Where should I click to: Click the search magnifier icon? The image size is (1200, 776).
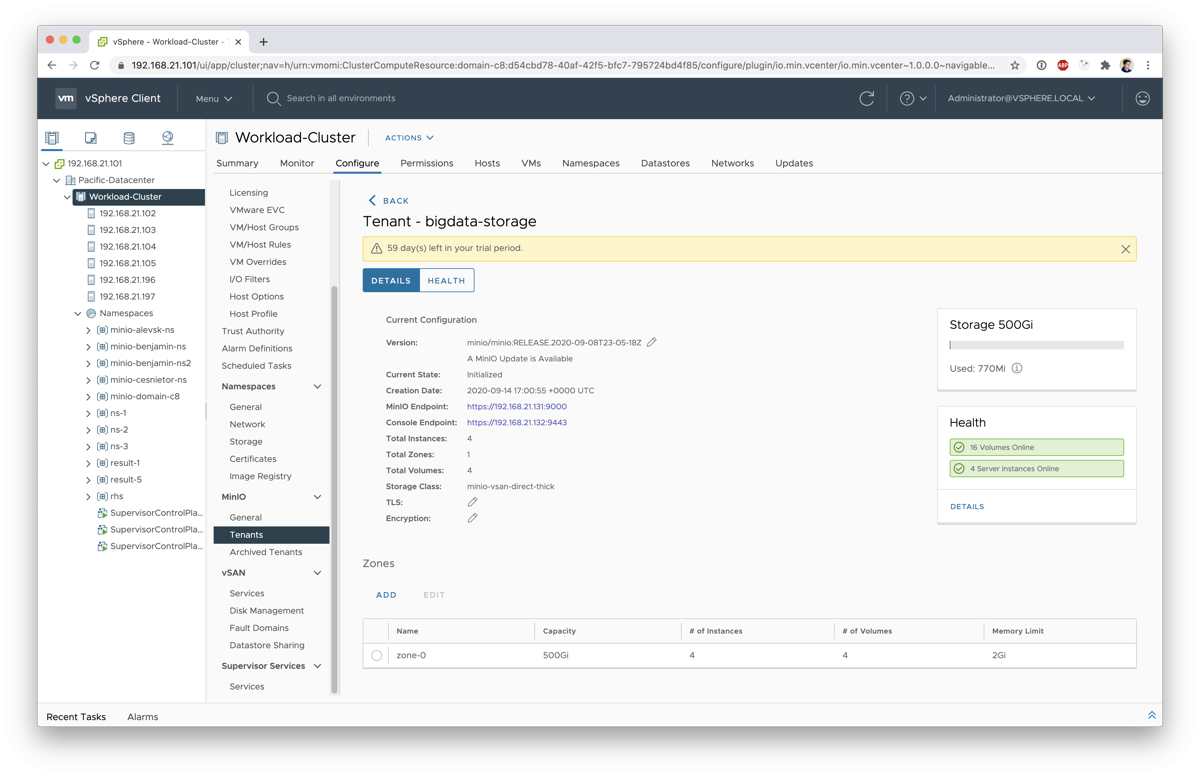point(274,98)
